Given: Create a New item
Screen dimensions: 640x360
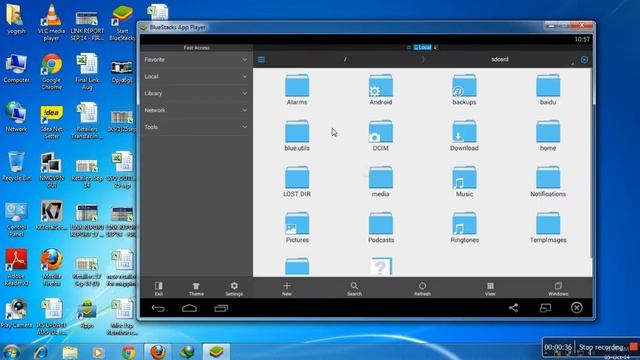Looking at the screenshot, I should (x=287, y=288).
